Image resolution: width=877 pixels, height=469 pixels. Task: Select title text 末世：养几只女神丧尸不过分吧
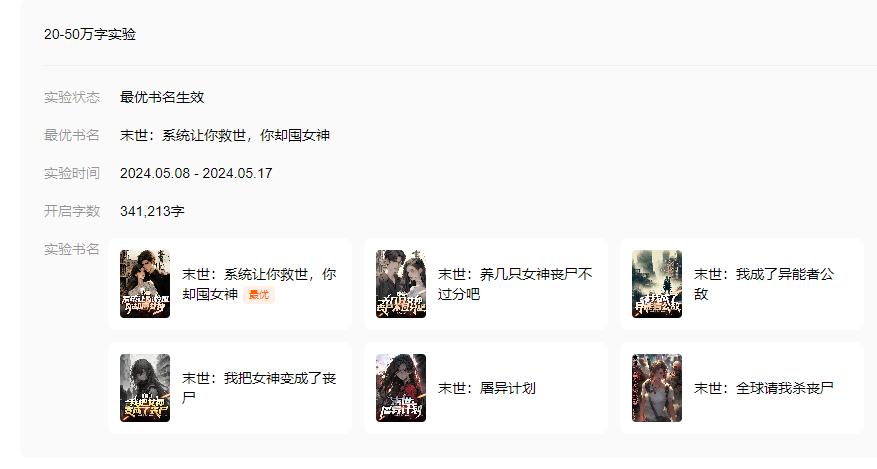pos(515,284)
